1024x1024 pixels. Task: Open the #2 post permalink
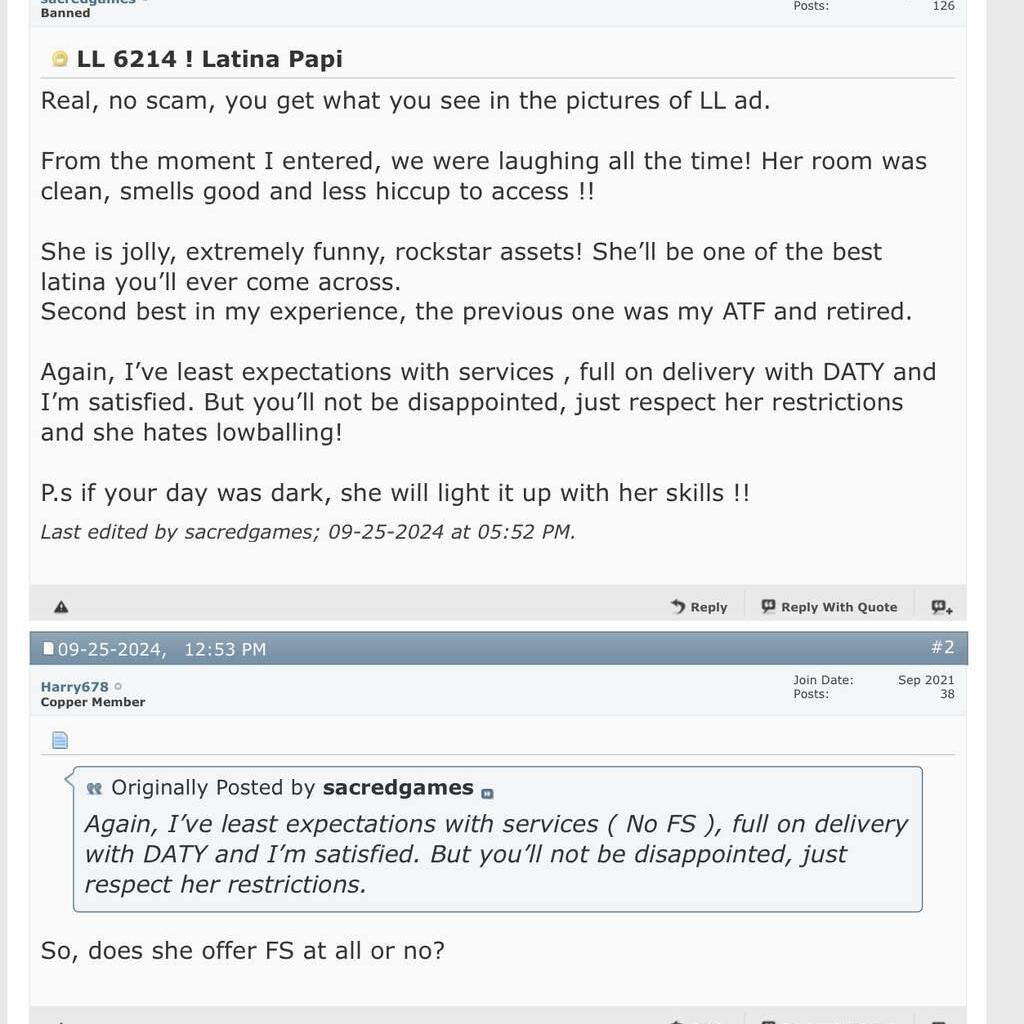coord(942,647)
